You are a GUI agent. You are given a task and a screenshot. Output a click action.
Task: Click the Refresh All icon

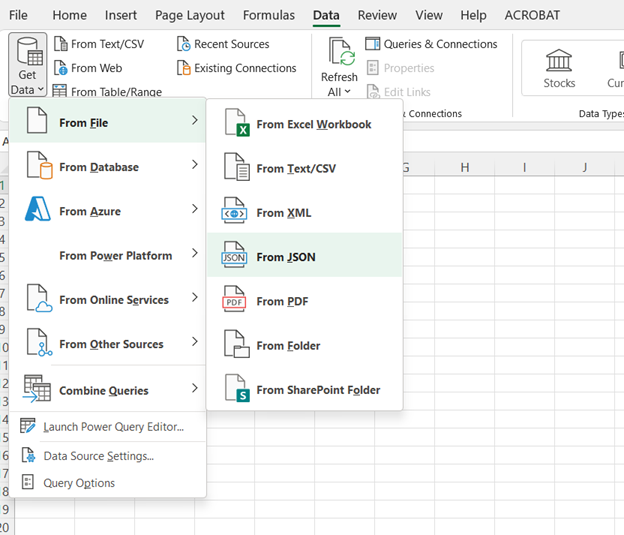[341, 52]
